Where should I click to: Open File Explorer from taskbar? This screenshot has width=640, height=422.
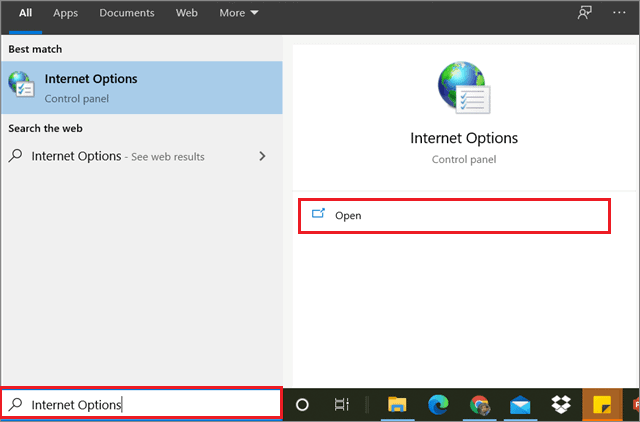click(397, 404)
